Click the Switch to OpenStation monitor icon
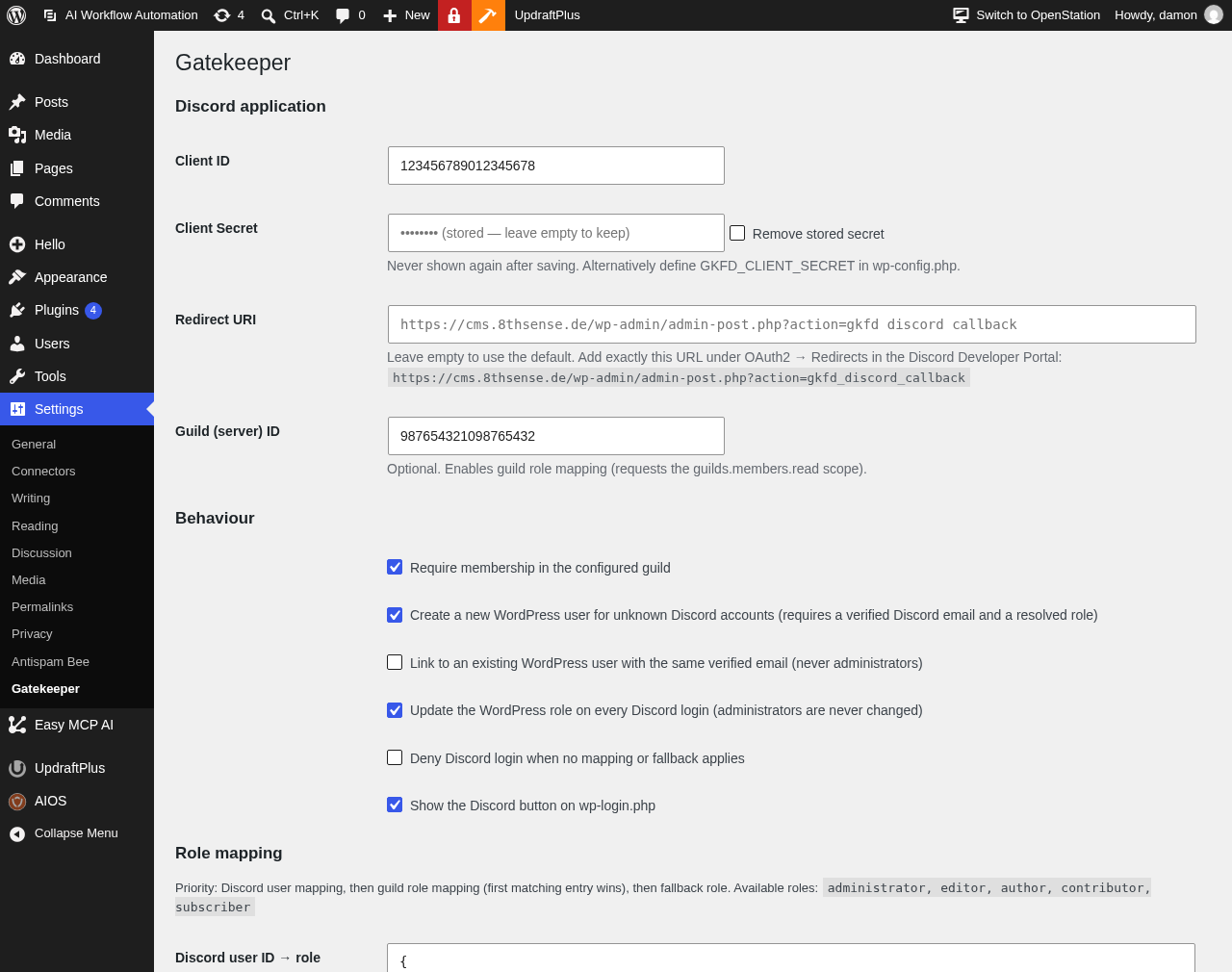The image size is (1232, 972). 961,15
